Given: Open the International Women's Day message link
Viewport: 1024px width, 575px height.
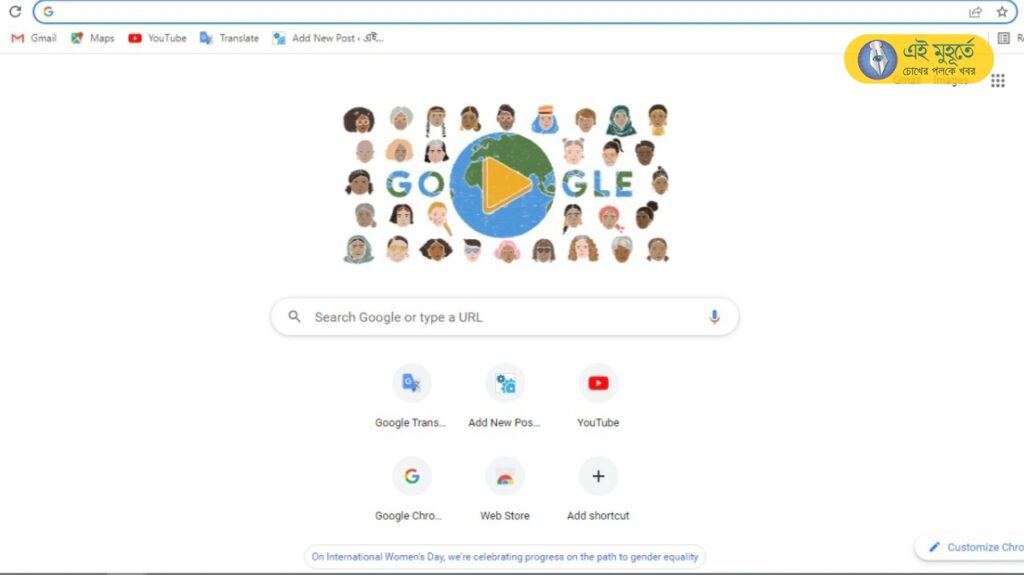Looking at the screenshot, I should tap(505, 557).
